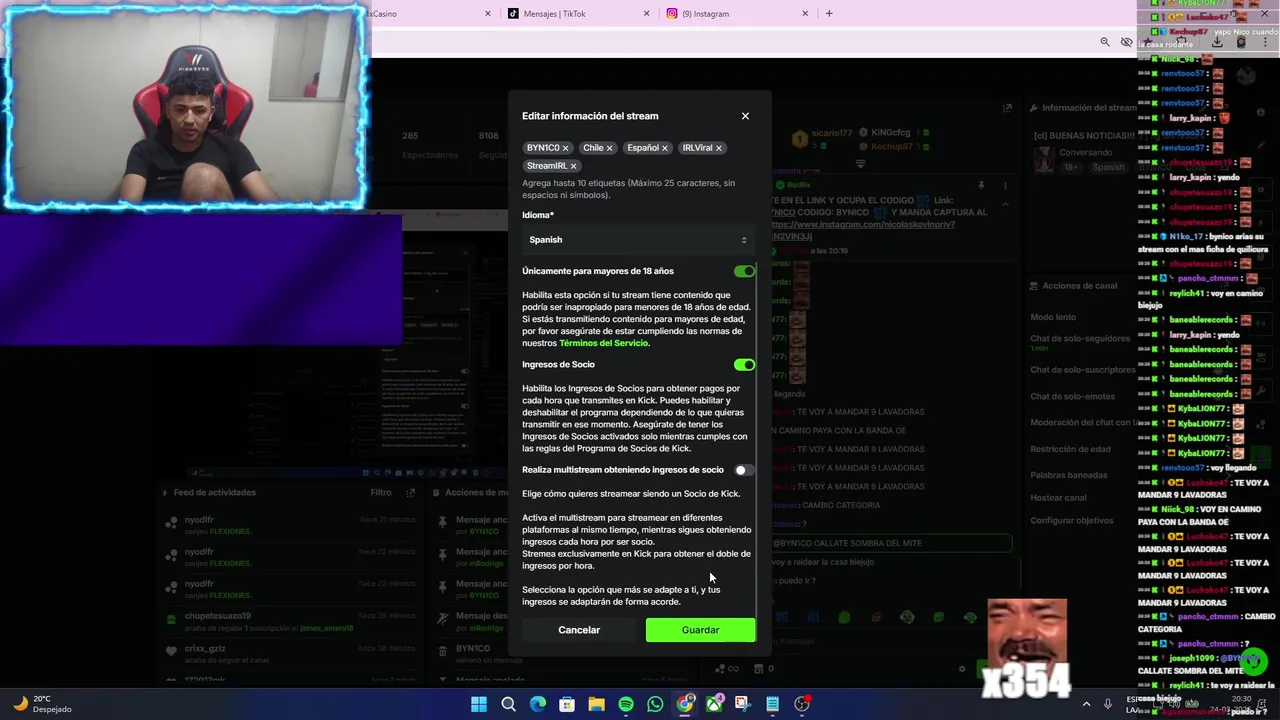Launch Microsoft Edge from taskbar

click(538, 704)
